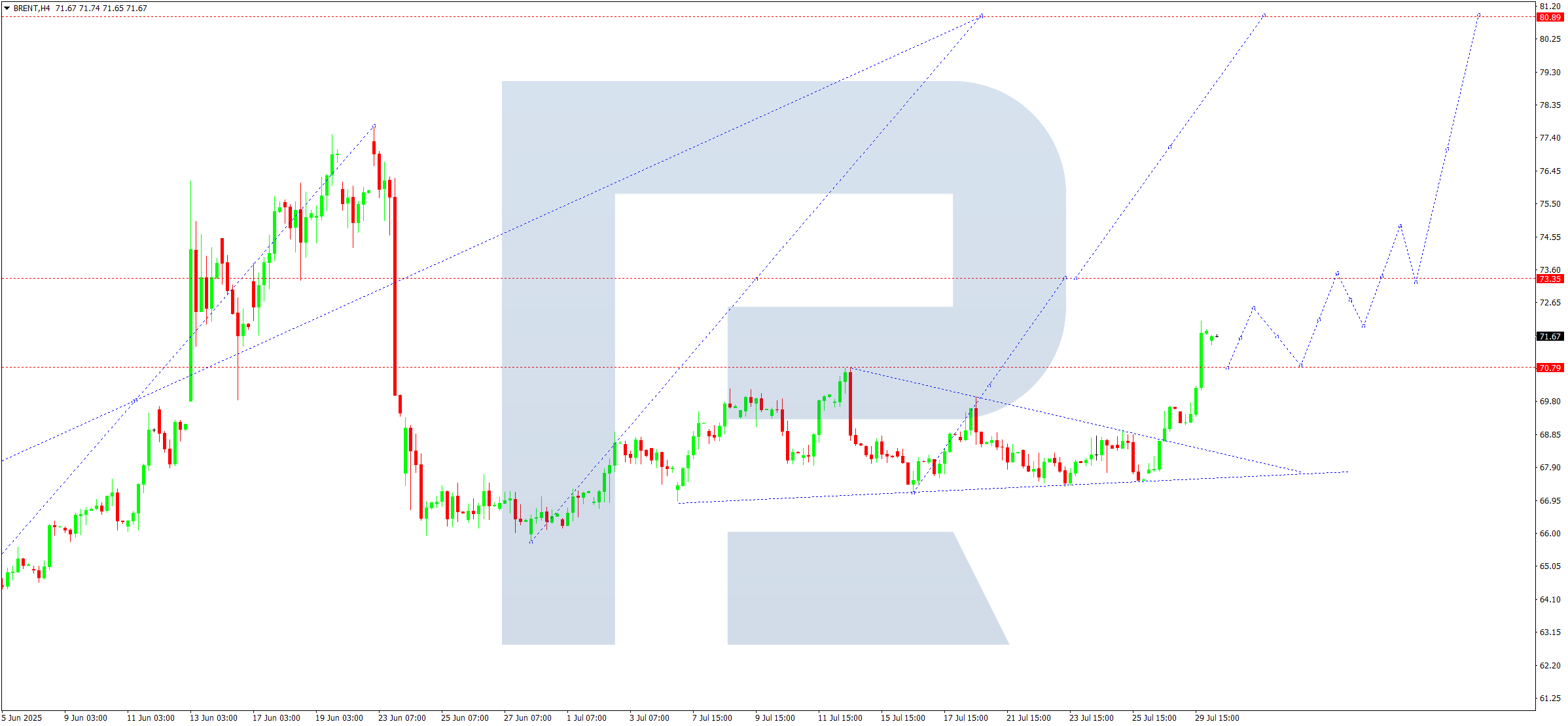Click the 13 Jun 03:00 time axis label
Image resolution: width=1568 pixels, height=726 pixels.
(x=213, y=718)
